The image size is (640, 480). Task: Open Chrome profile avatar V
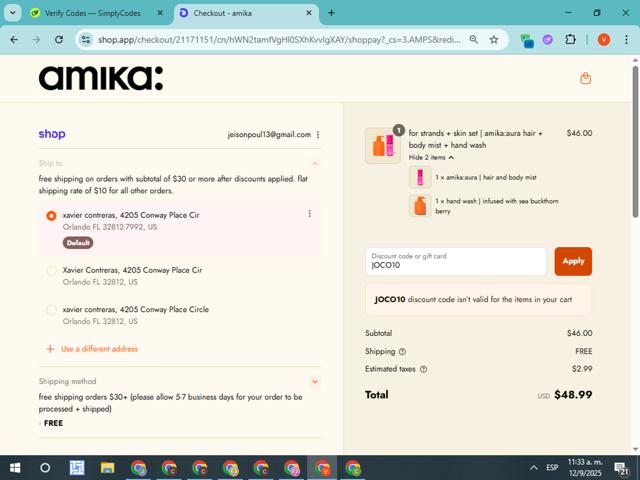click(x=604, y=40)
